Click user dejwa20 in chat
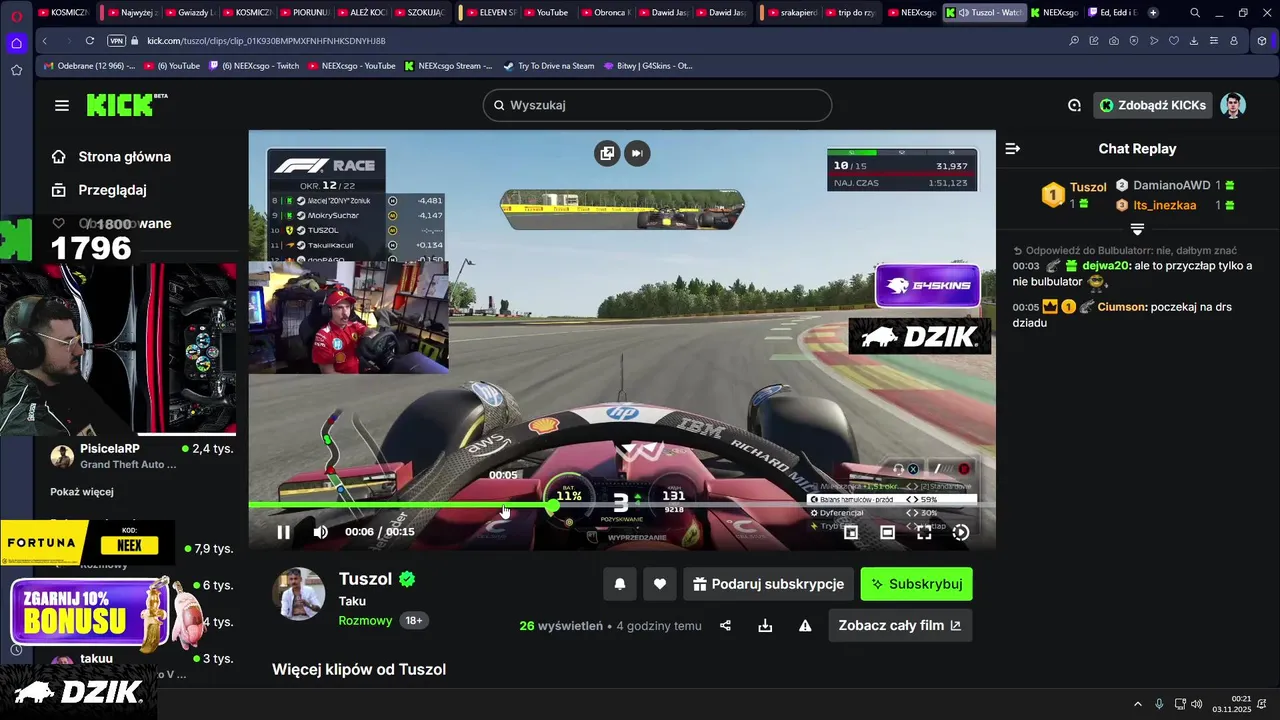1280x720 pixels. [1106, 266]
